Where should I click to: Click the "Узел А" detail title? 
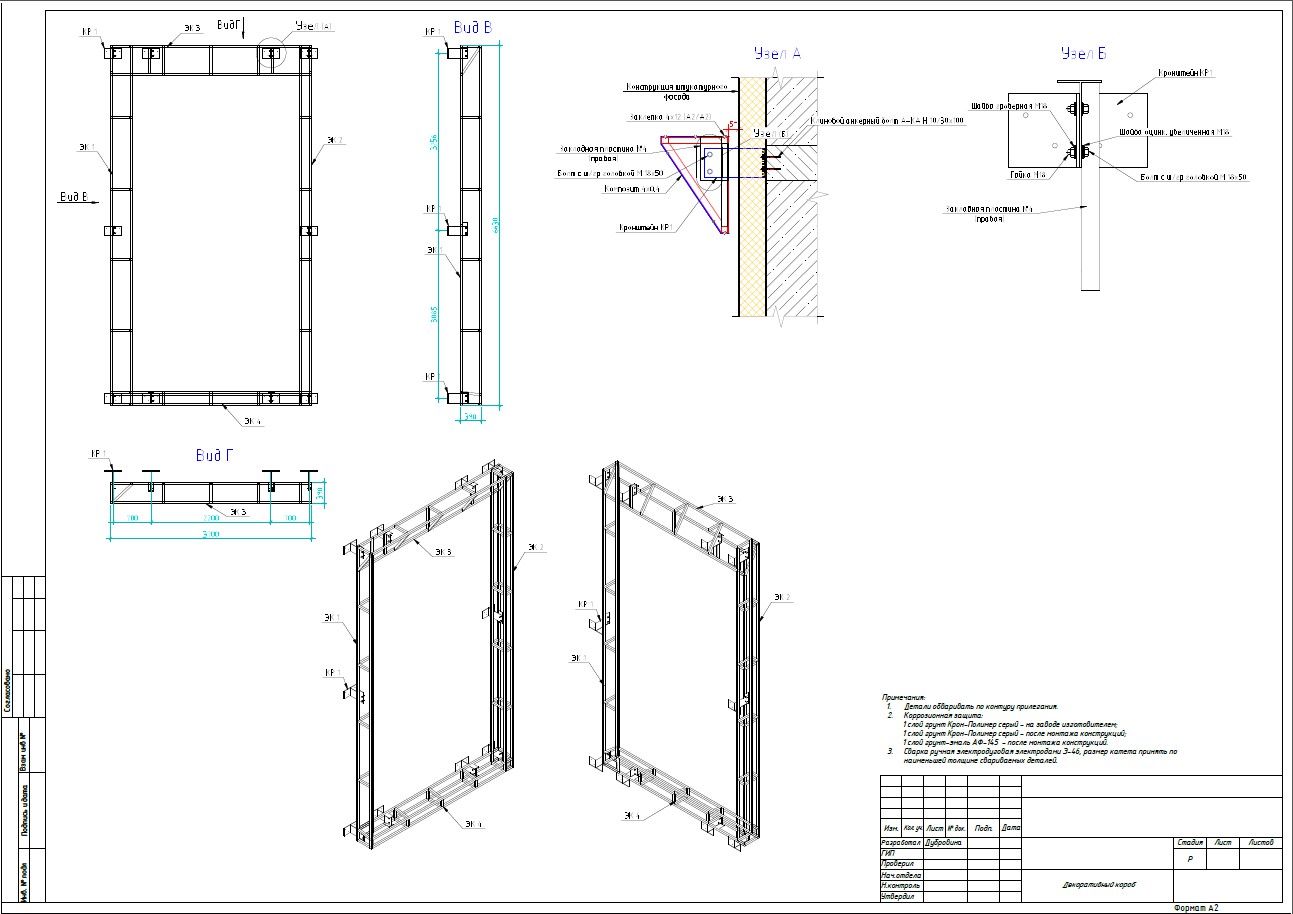777,55
